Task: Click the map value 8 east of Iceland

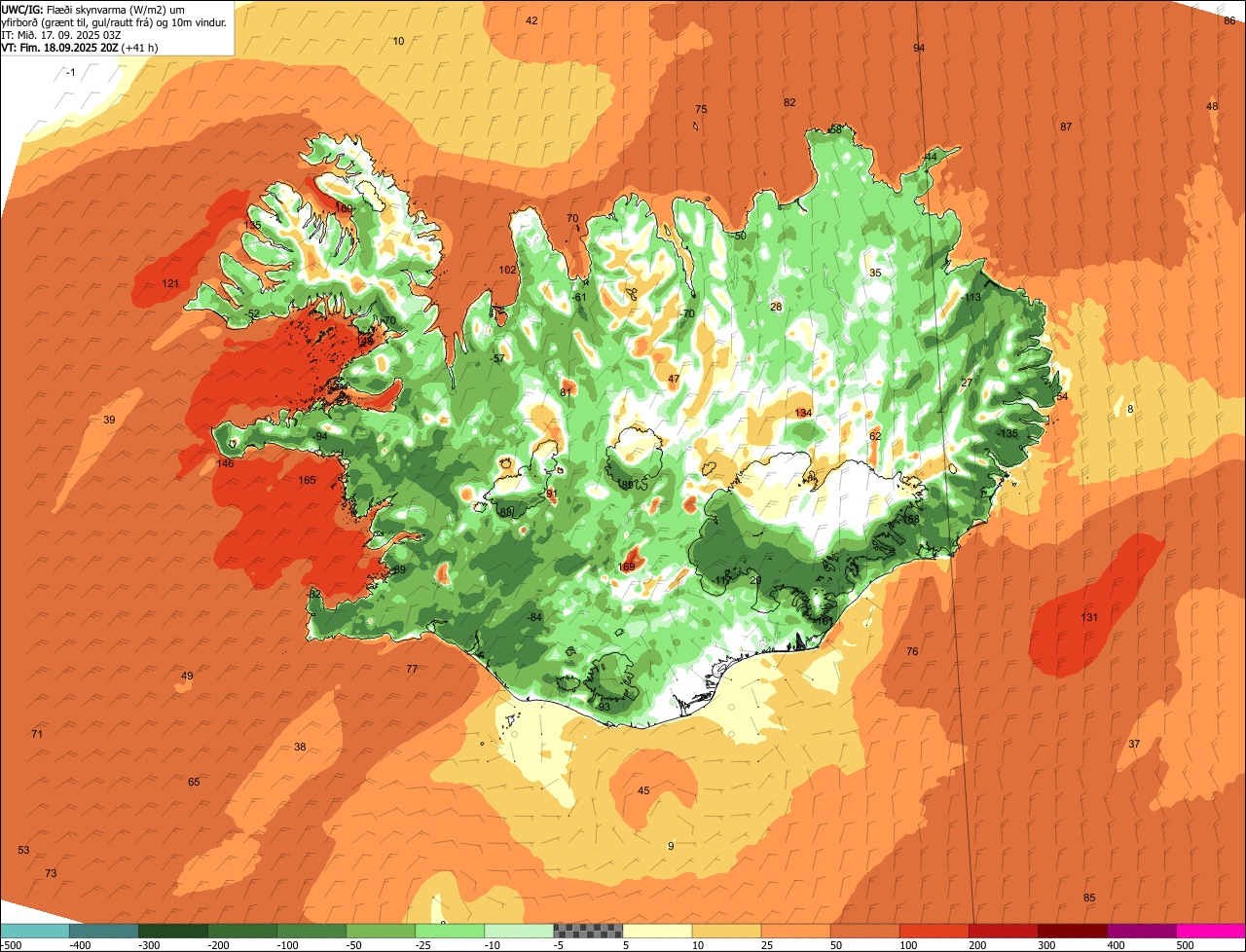Action: [1130, 410]
